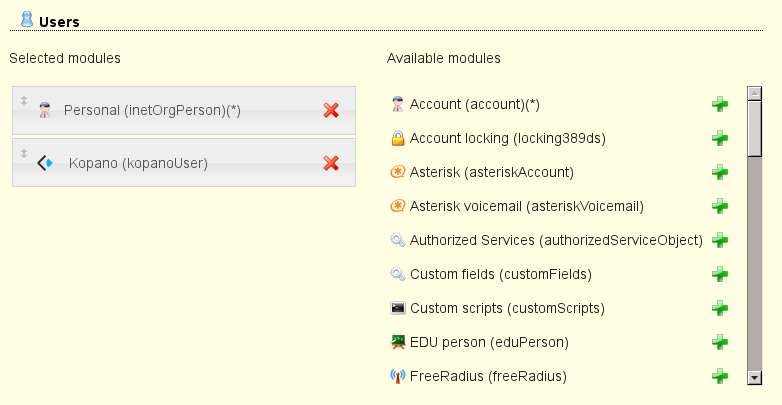Add the Asterisk voicemail module
This screenshot has width=782, height=405.
pos(719,206)
